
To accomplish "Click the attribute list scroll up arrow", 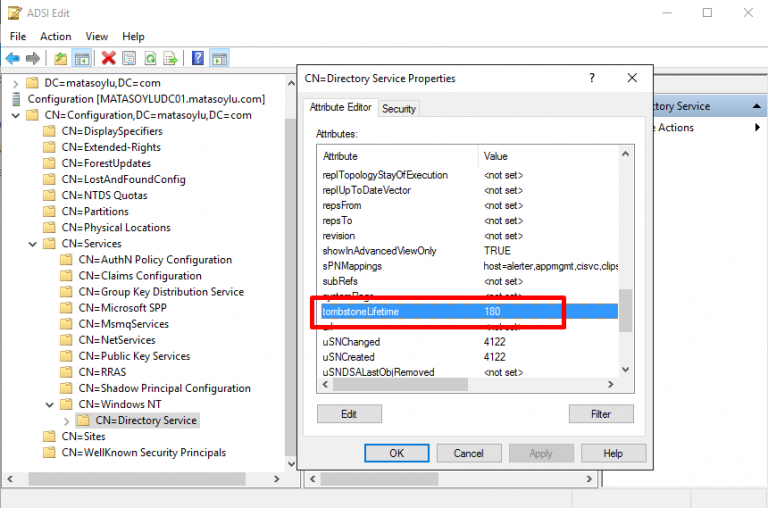I will pos(625,154).
